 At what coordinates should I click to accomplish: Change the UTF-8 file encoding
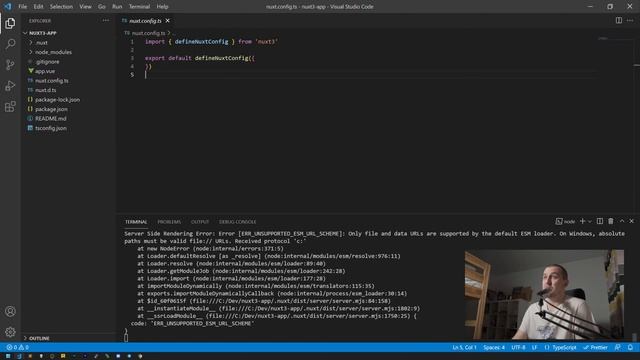(518, 347)
